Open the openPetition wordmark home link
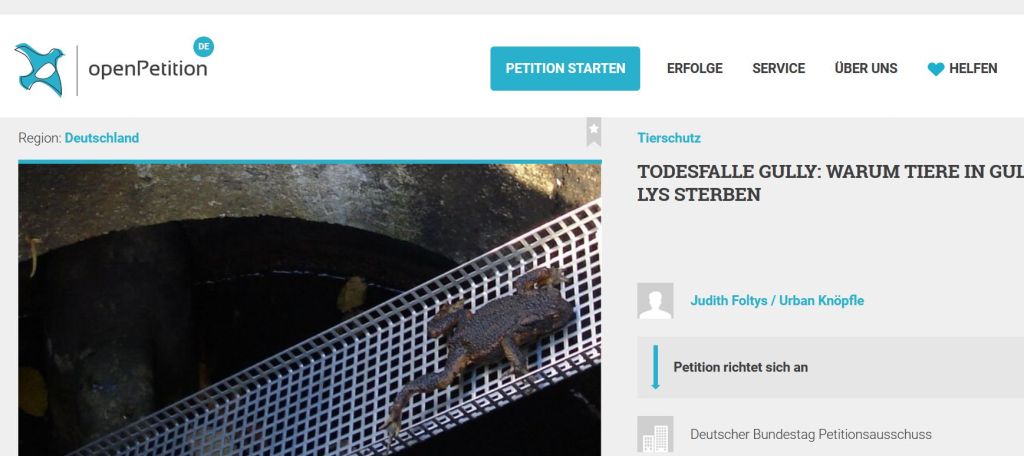The width and height of the screenshot is (1024, 456). [x=148, y=69]
